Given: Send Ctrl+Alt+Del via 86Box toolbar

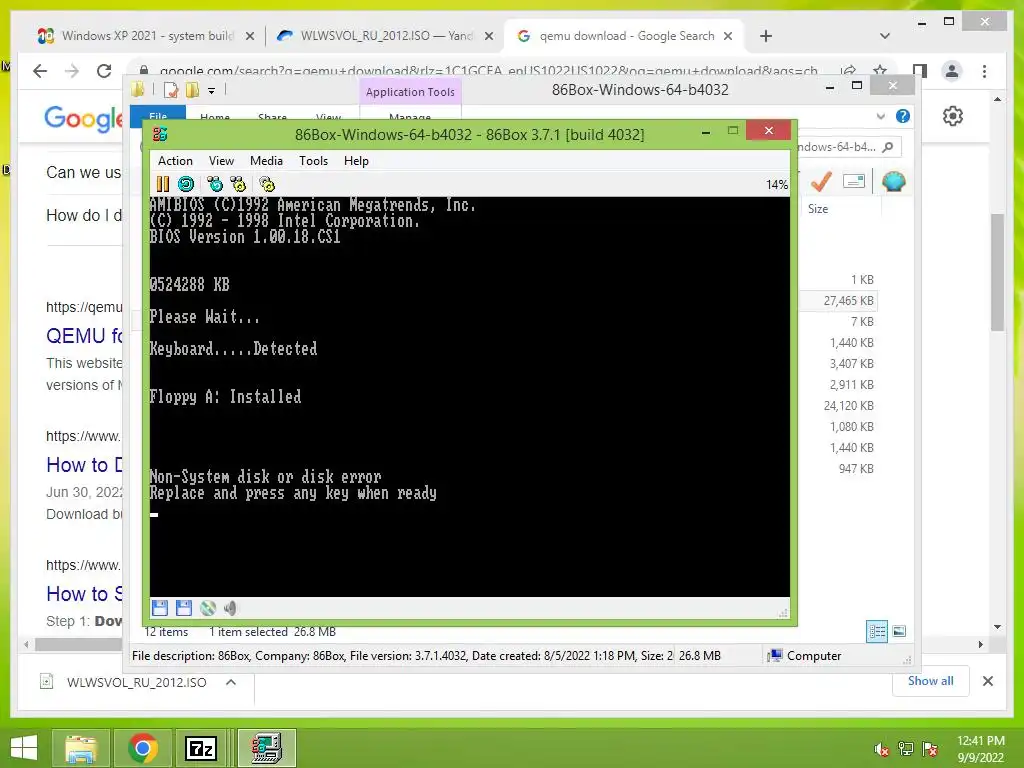Looking at the screenshot, I should pos(215,184).
